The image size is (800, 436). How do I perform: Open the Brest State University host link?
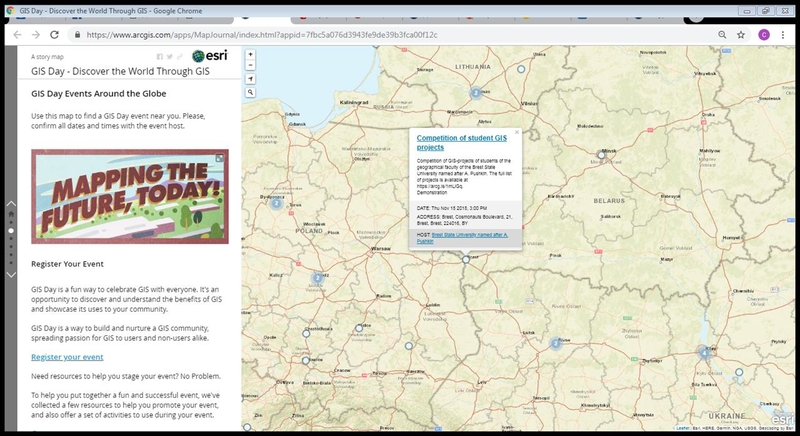pyautogui.click(x=462, y=238)
